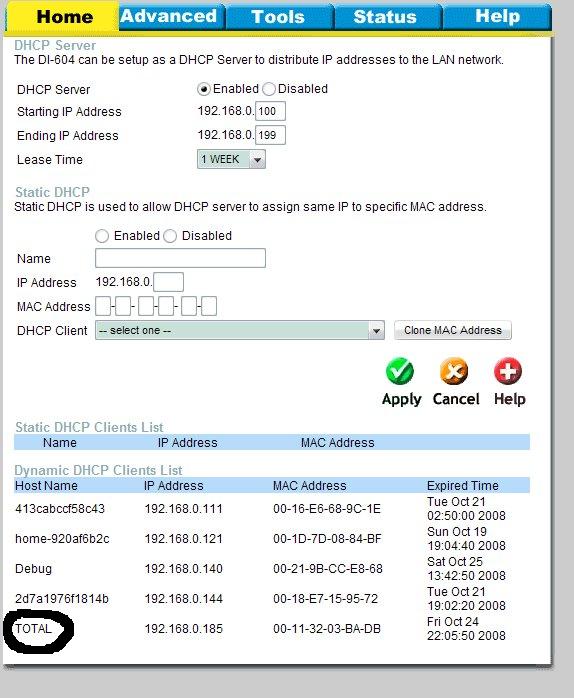Click the fourth MAC Address octet box

166,306
